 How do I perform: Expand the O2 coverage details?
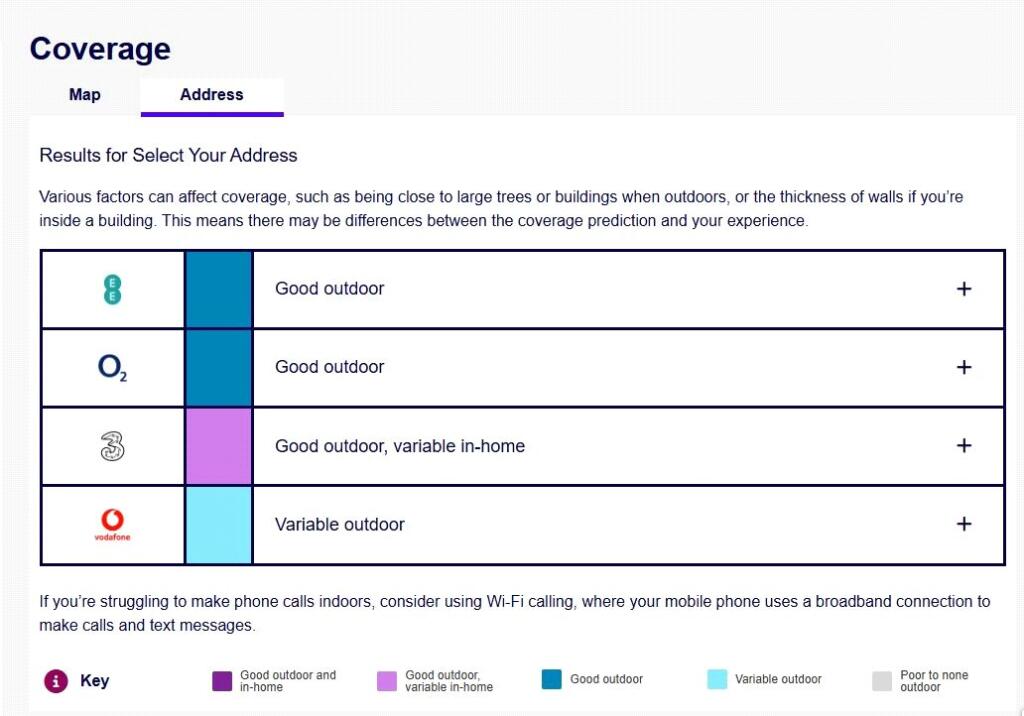pyautogui.click(x=964, y=367)
